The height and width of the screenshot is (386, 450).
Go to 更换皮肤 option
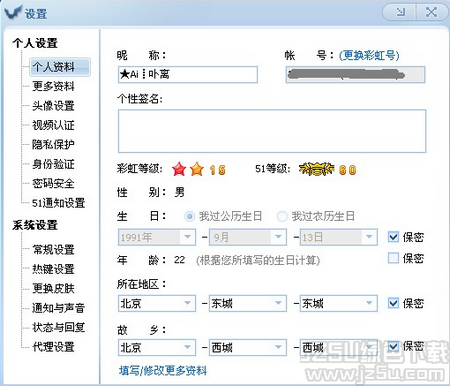click(x=53, y=288)
